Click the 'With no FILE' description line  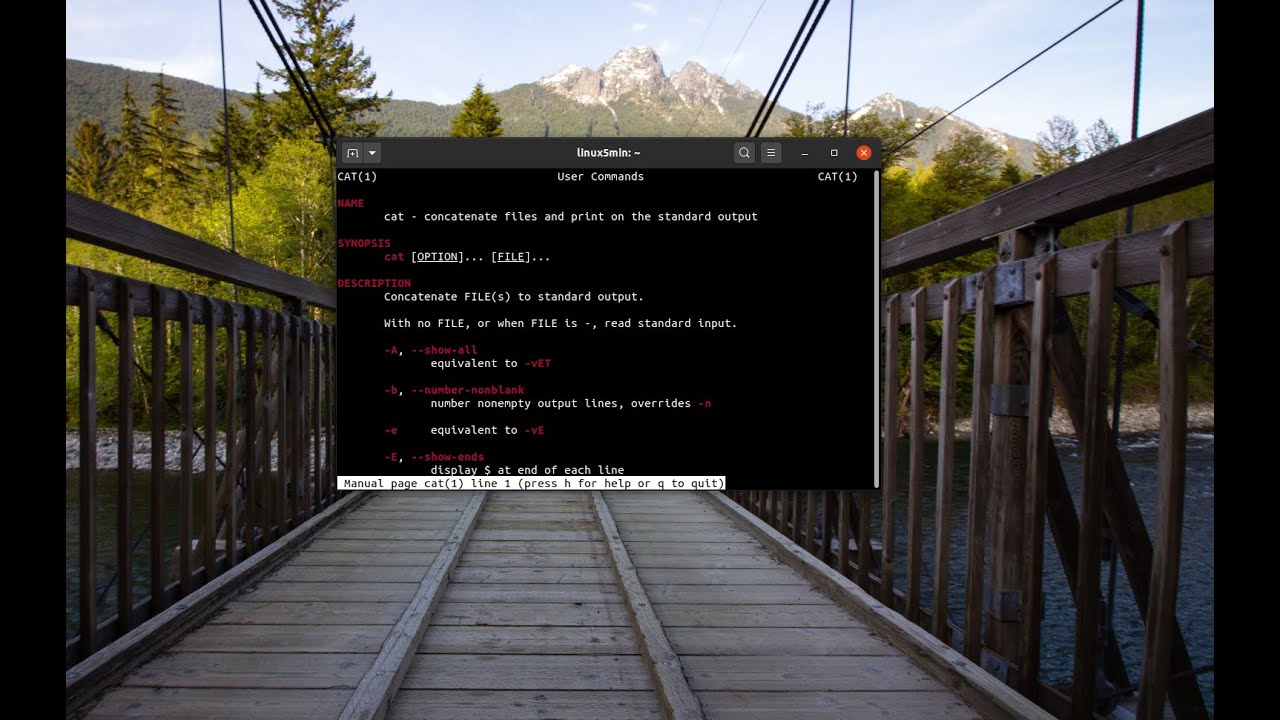[x=561, y=324]
